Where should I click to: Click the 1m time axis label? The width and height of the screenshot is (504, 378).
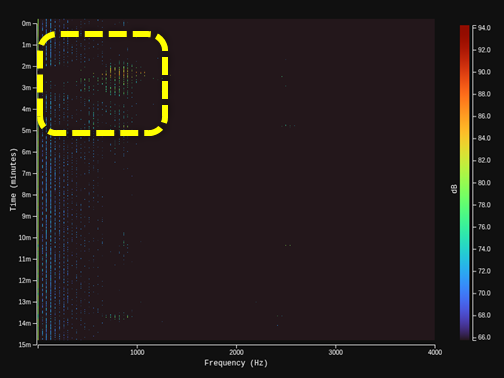point(26,45)
